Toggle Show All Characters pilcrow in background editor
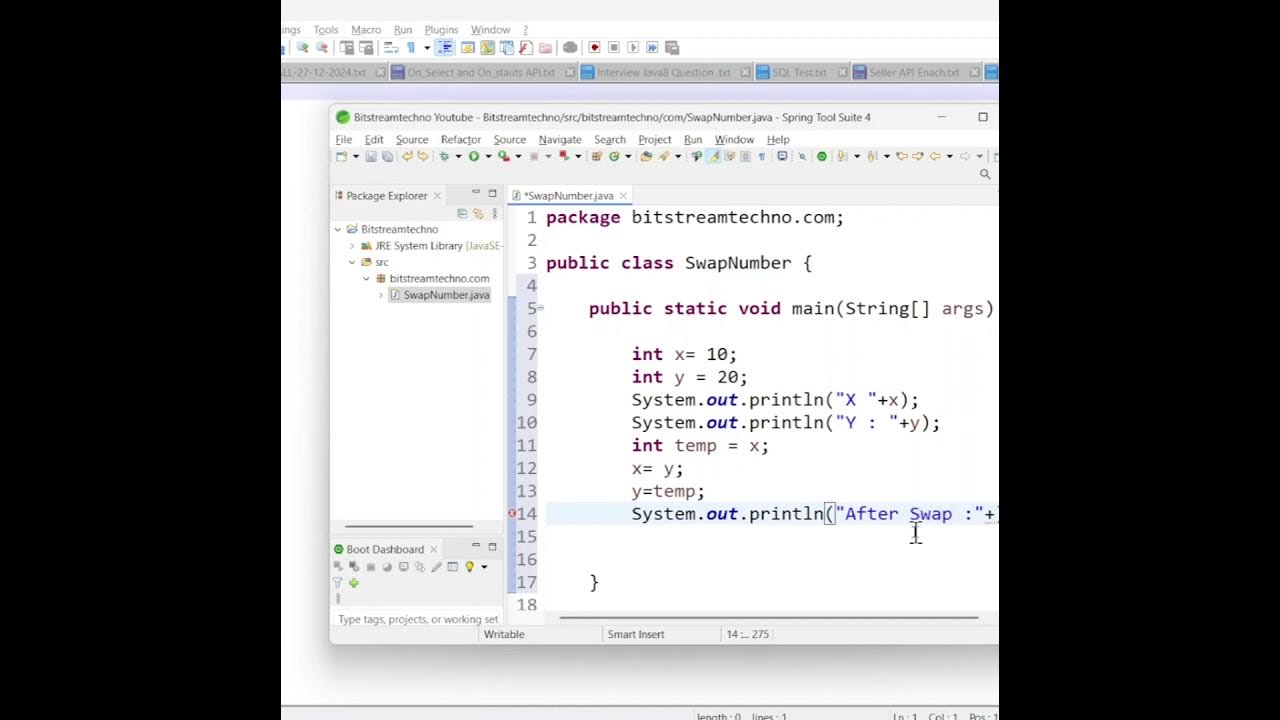Image resolution: width=1280 pixels, height=720 pixels. click(410, 47)
